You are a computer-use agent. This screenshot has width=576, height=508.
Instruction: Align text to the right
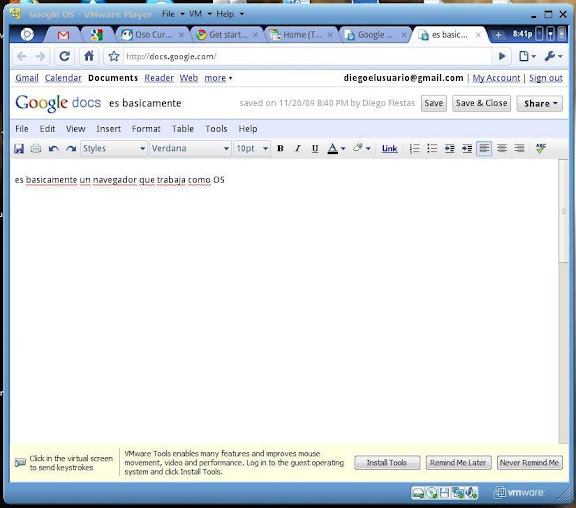(x=519, y=148)
